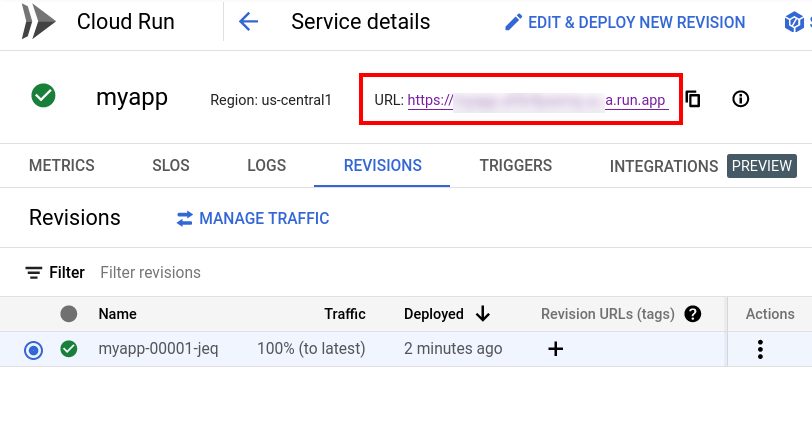Click green check of myapp-00001-jeq revision

[68, 349]
